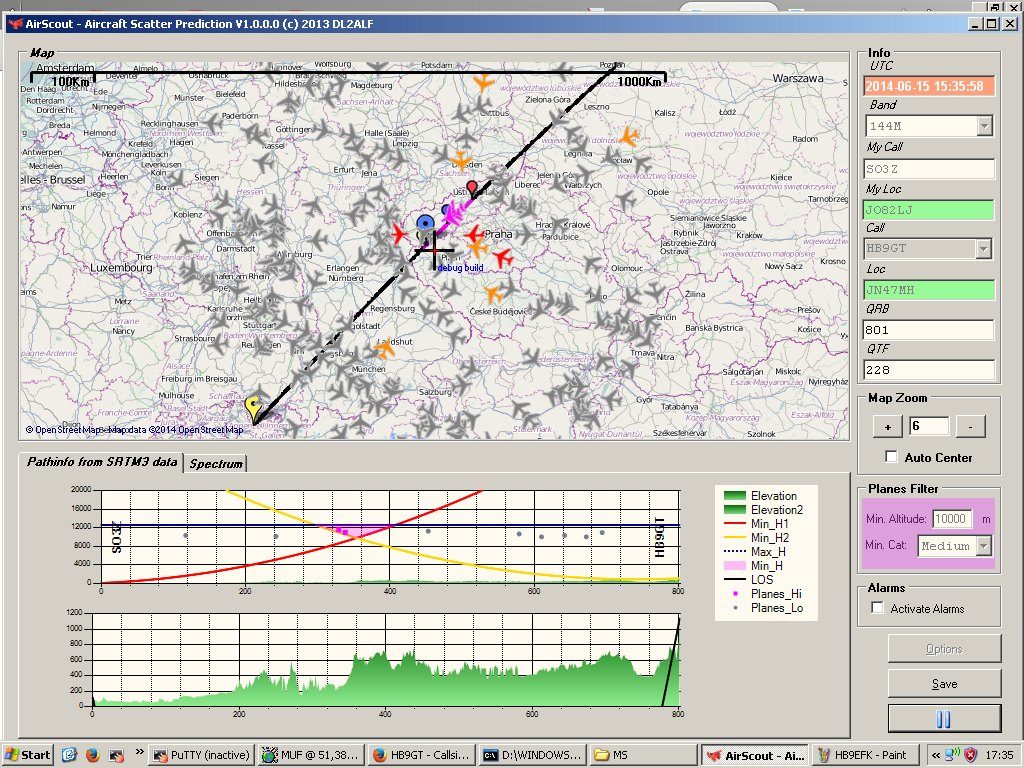
Task: Zoom in map with plus button
Action: (888, 427)
